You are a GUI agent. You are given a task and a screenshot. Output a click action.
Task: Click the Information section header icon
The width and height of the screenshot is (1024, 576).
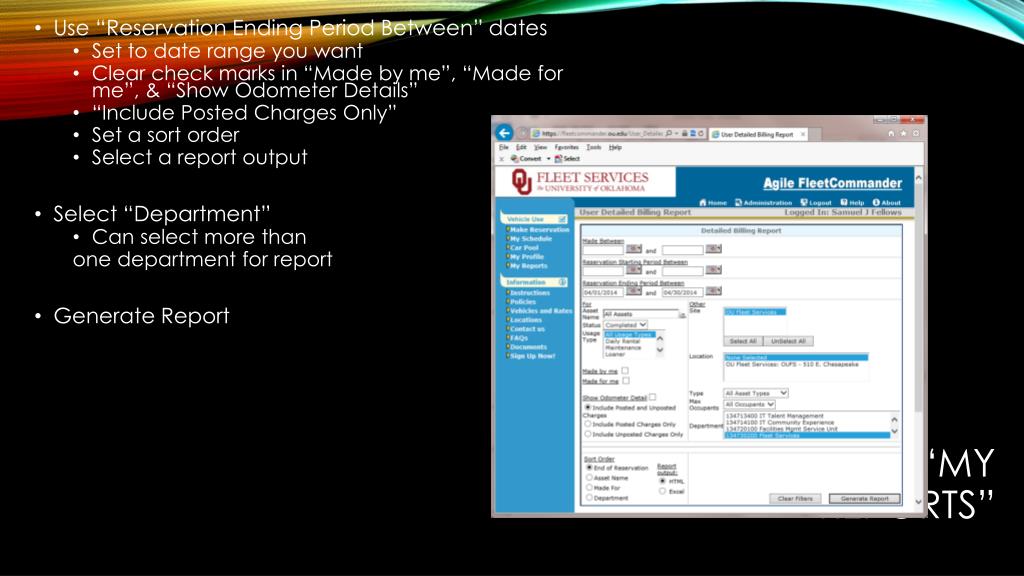pyautogui.click(x=562, y=282)
